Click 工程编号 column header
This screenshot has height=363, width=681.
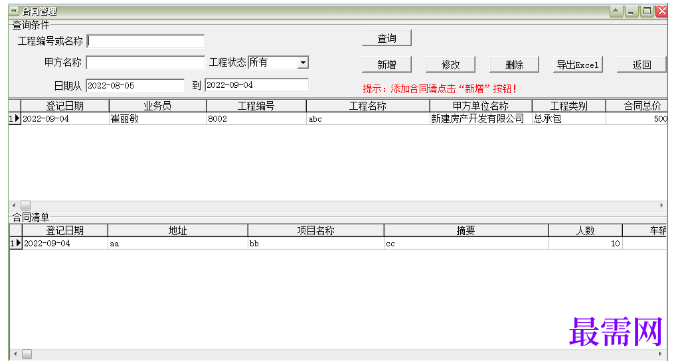(256, 106)
